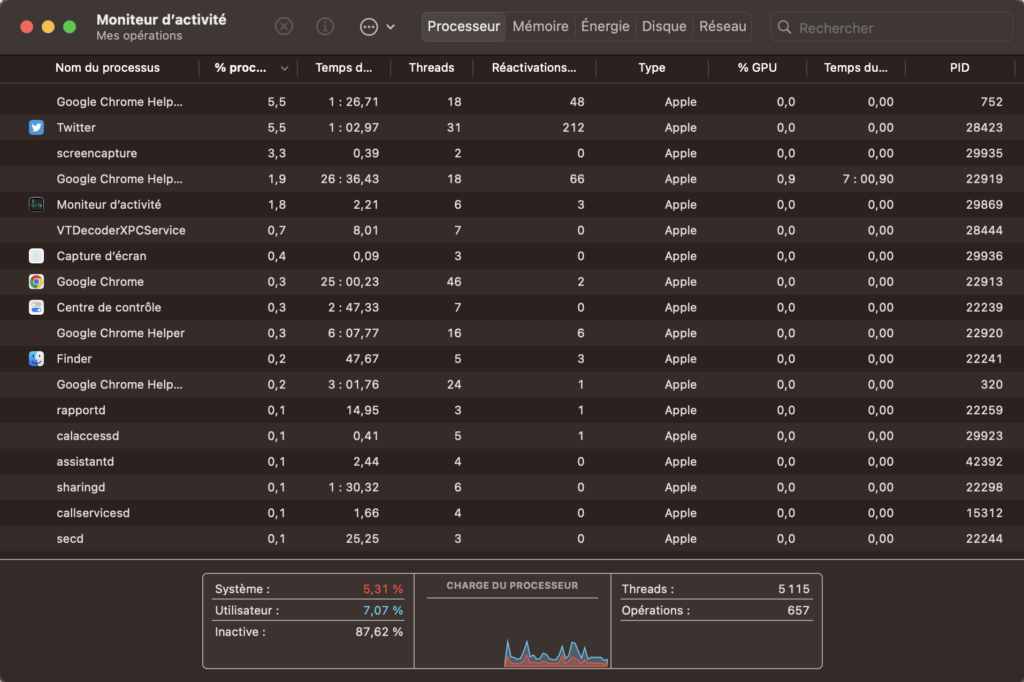Click the Centre de contrôle app icon

(37, 307)
